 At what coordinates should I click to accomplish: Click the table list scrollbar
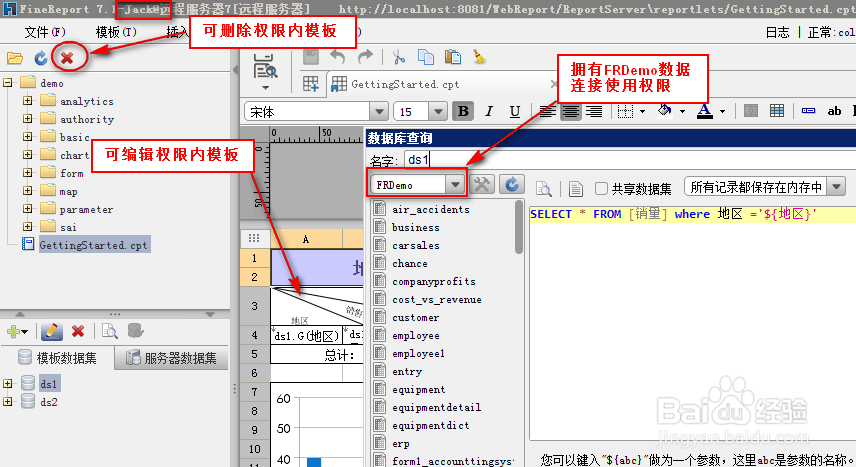(519, 227)
